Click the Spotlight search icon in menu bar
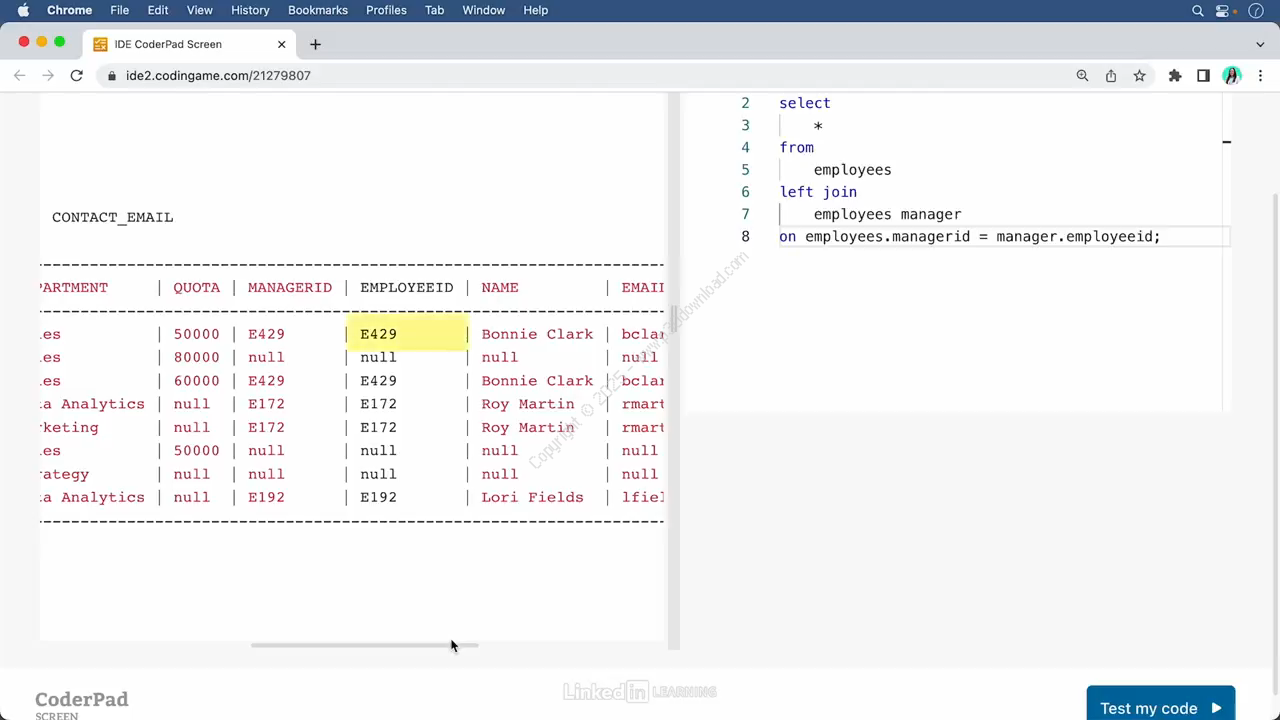The height and width of the screenshot is (720, 1280). click(1198, 10)
